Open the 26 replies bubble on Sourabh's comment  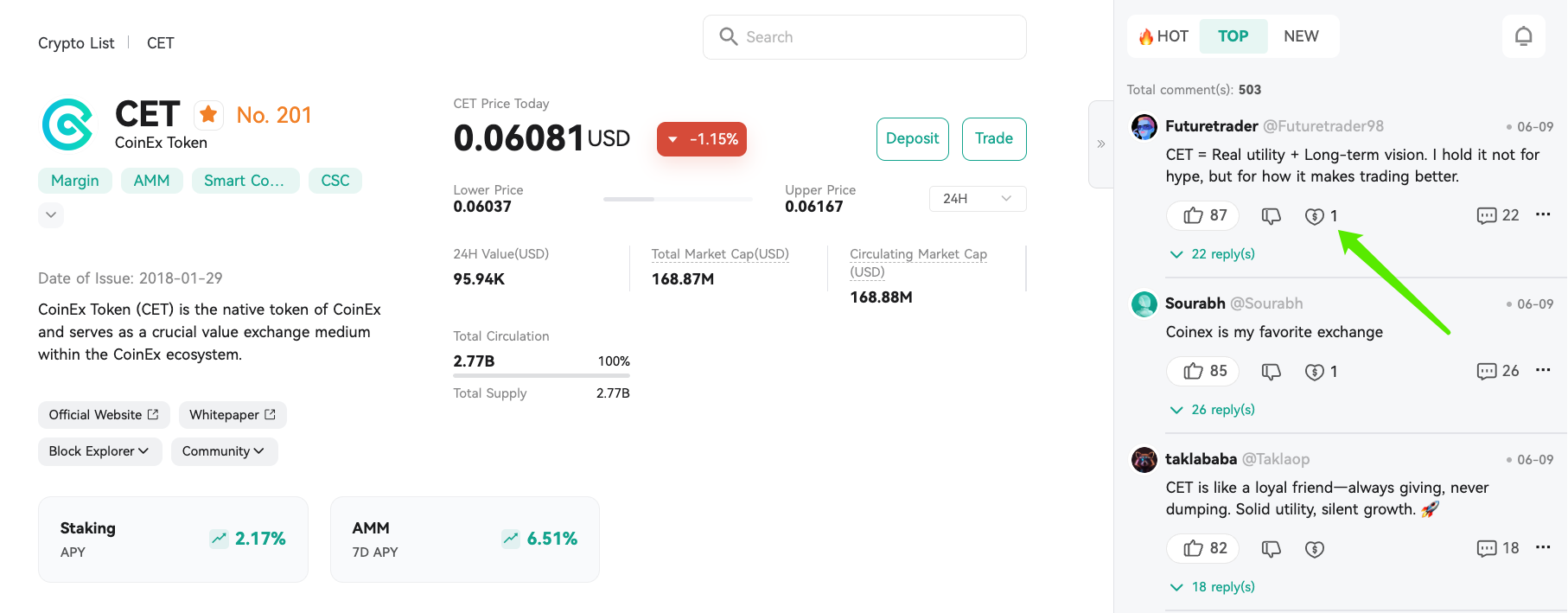coord(1498,371)
